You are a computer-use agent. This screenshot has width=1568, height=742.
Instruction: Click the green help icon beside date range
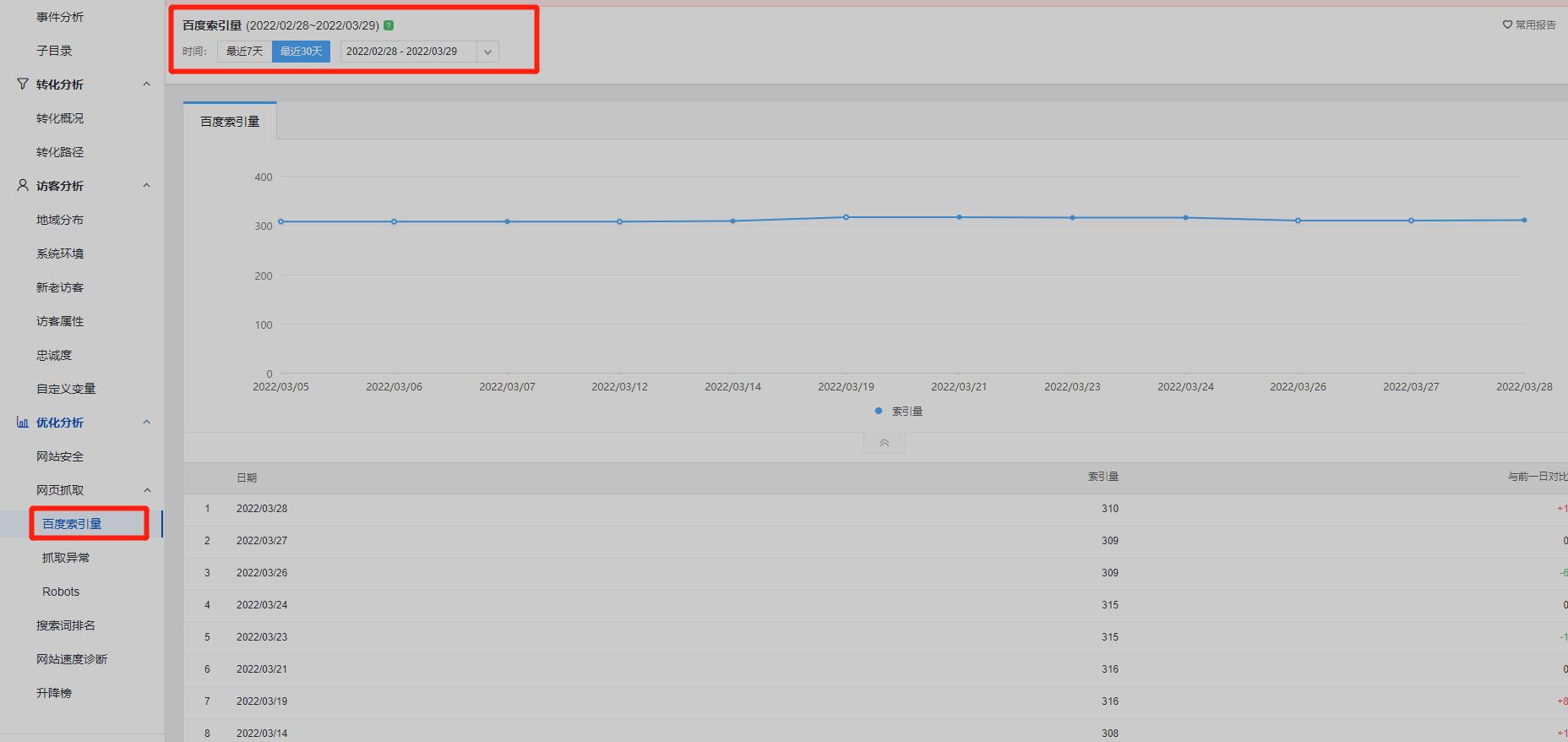click(389, 25)
